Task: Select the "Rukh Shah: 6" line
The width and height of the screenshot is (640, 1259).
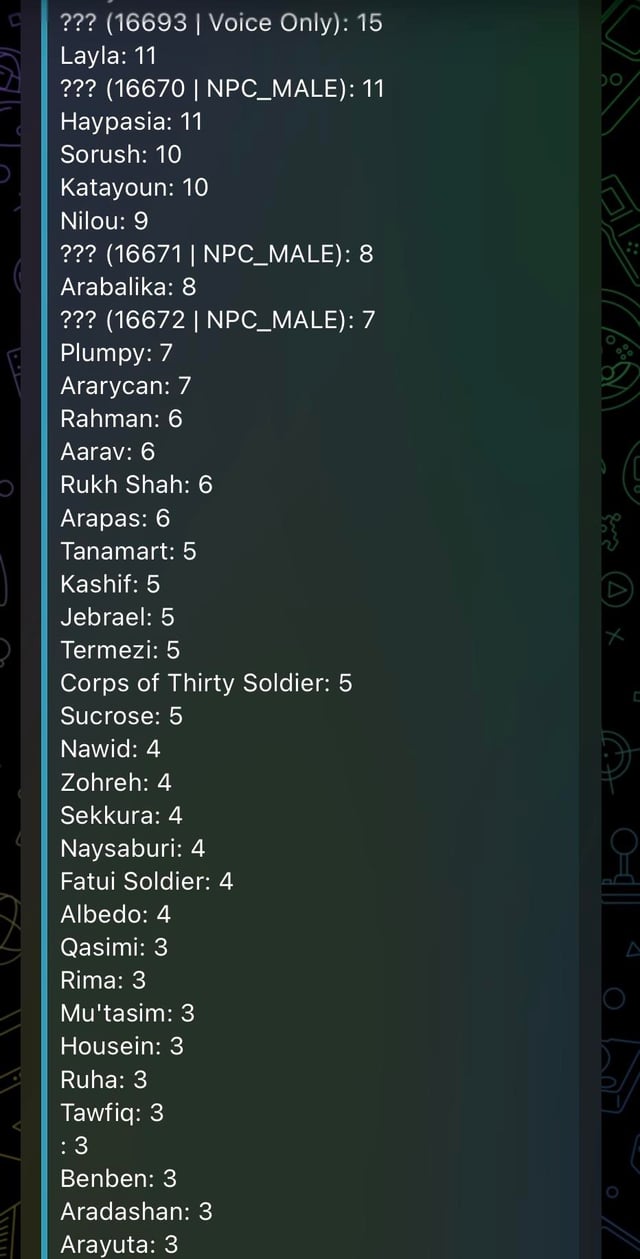Action: (x=136, y=485)
